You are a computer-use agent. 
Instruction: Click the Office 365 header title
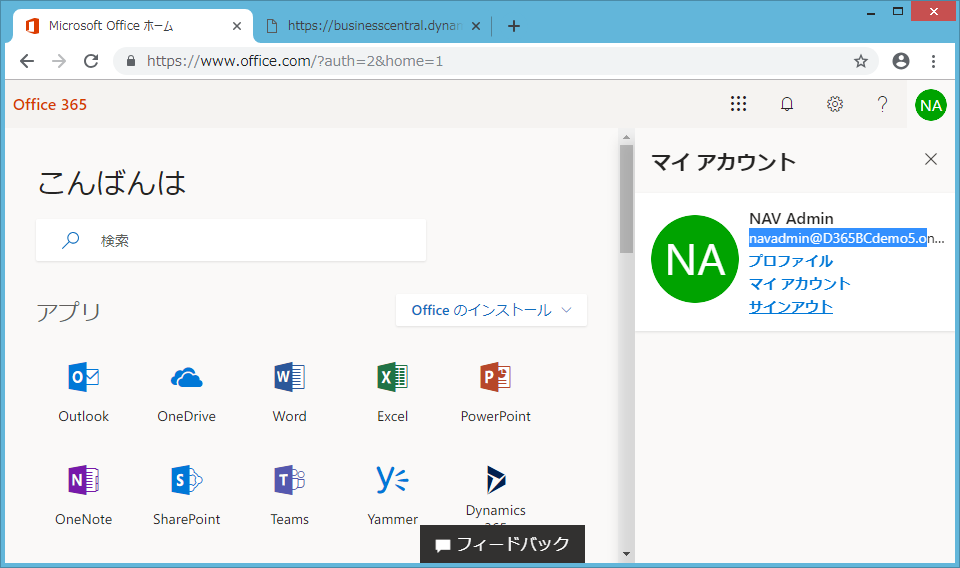pos(50,105)
